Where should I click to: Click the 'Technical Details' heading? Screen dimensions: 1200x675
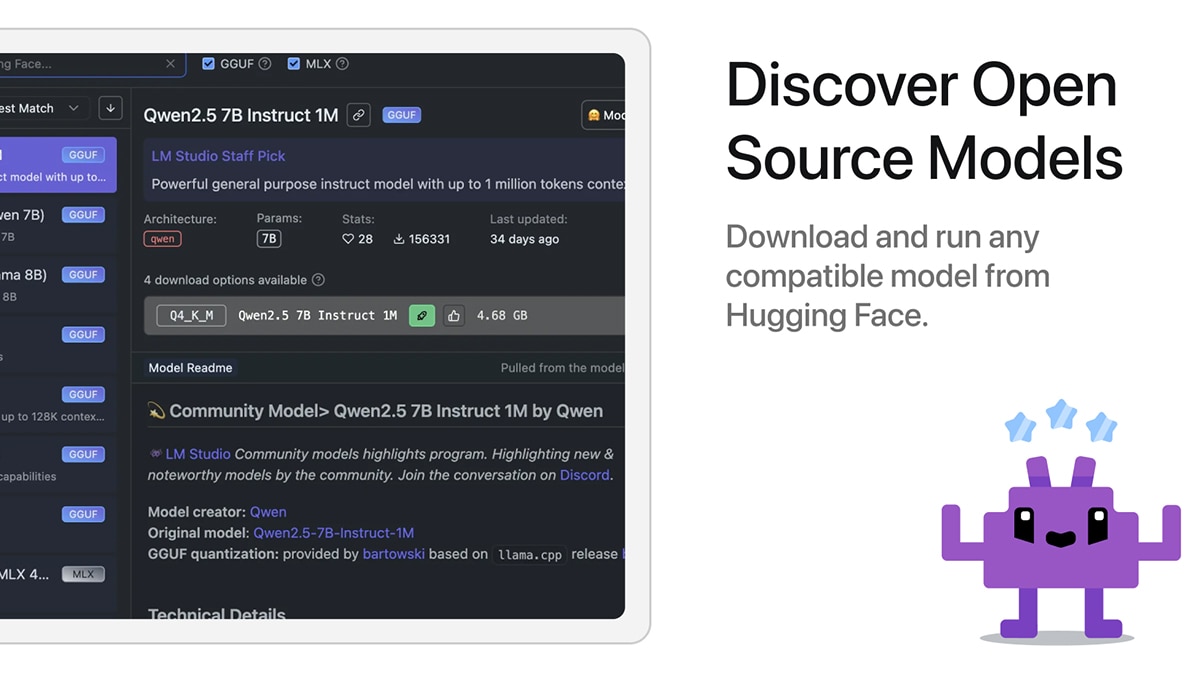point(217,613)
